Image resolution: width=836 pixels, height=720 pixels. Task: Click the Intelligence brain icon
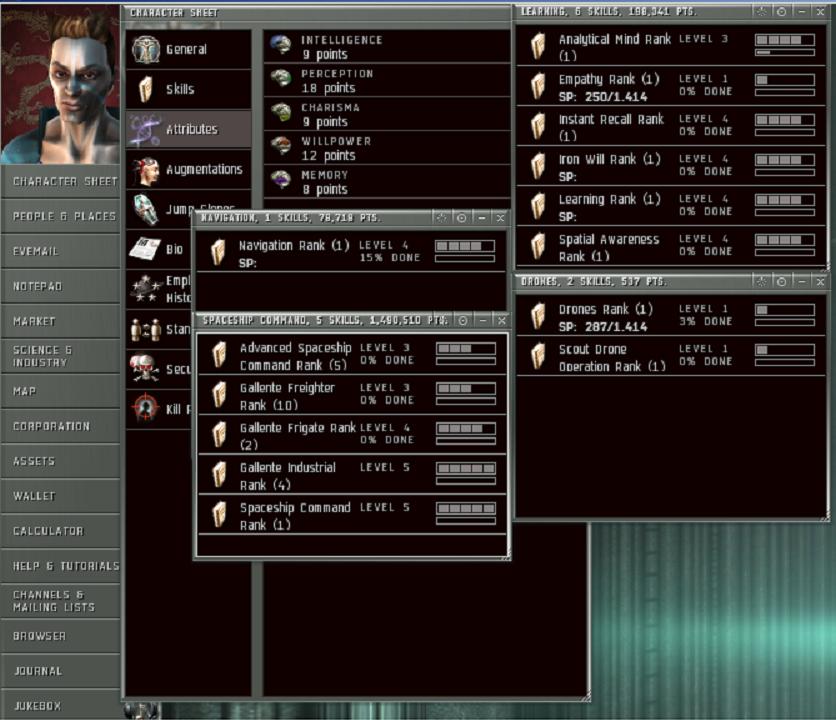(x=281, y=44)
